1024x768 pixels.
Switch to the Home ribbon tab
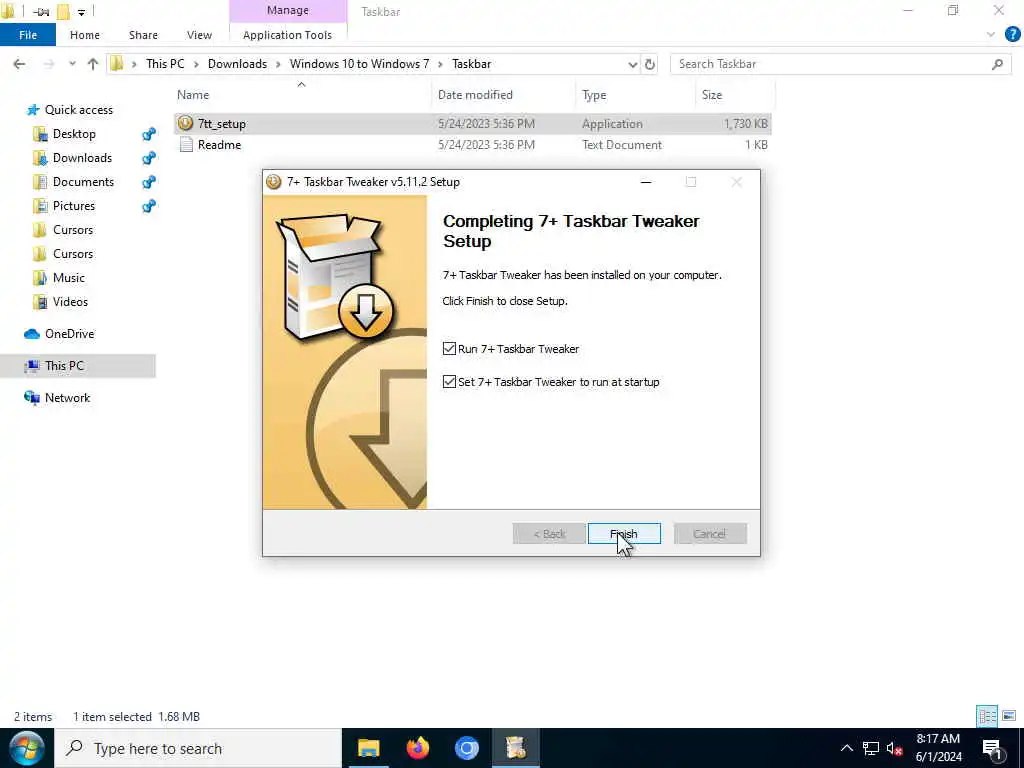tap(85, 35)
